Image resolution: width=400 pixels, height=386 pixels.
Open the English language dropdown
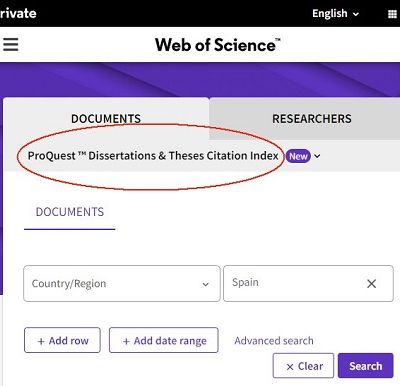(335, 14)
